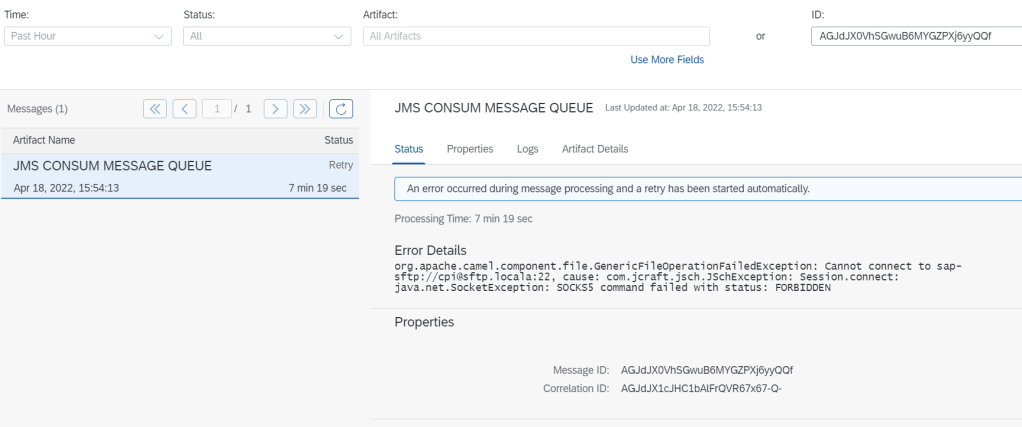
Task: Click the Correlation ID value text
Action: click(700, 387)
